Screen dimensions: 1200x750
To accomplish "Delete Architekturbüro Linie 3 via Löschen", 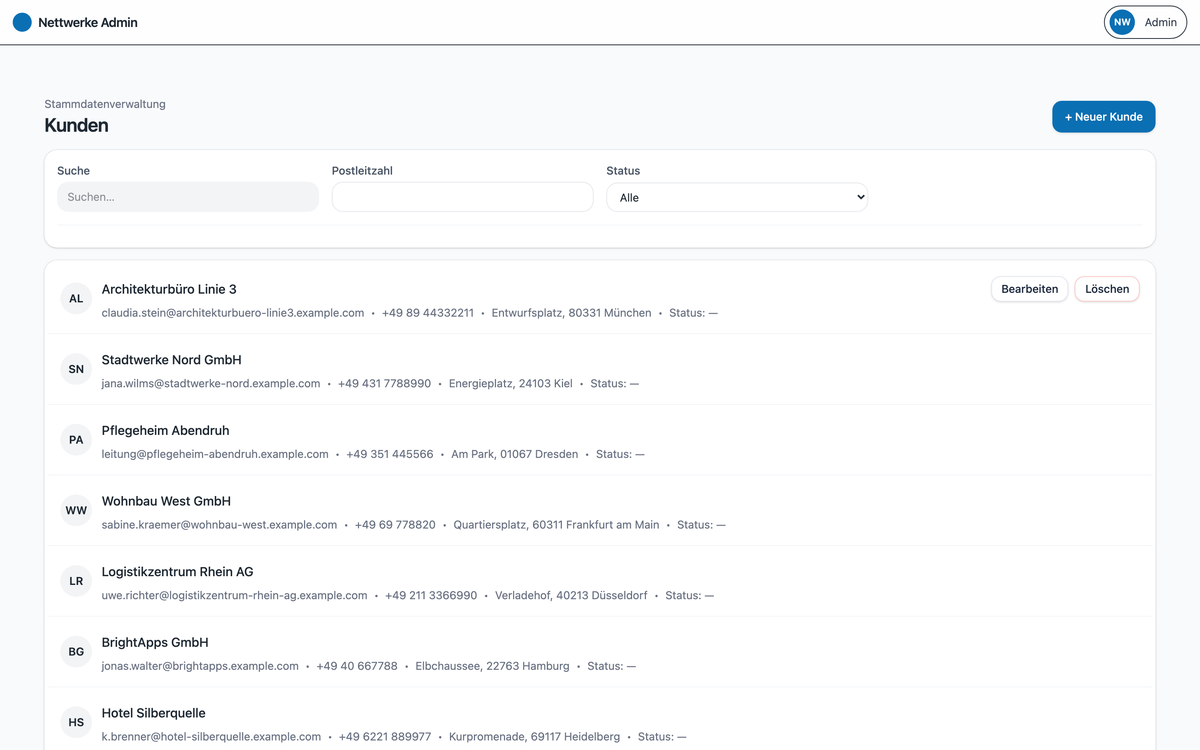I will coord(1107,289).
